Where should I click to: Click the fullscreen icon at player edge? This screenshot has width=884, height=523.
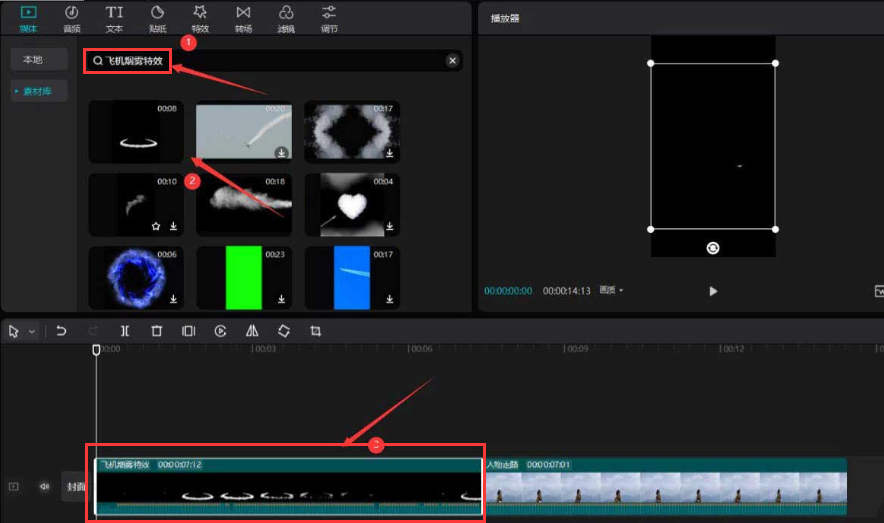[x=878, y=291]
